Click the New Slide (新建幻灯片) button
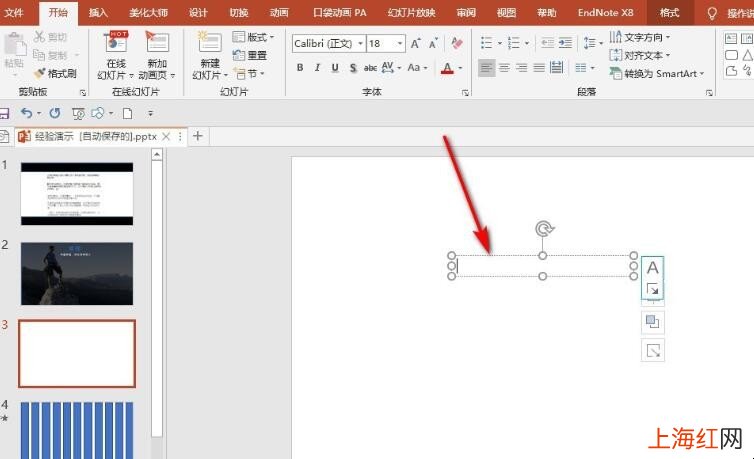 coord(210,55)
